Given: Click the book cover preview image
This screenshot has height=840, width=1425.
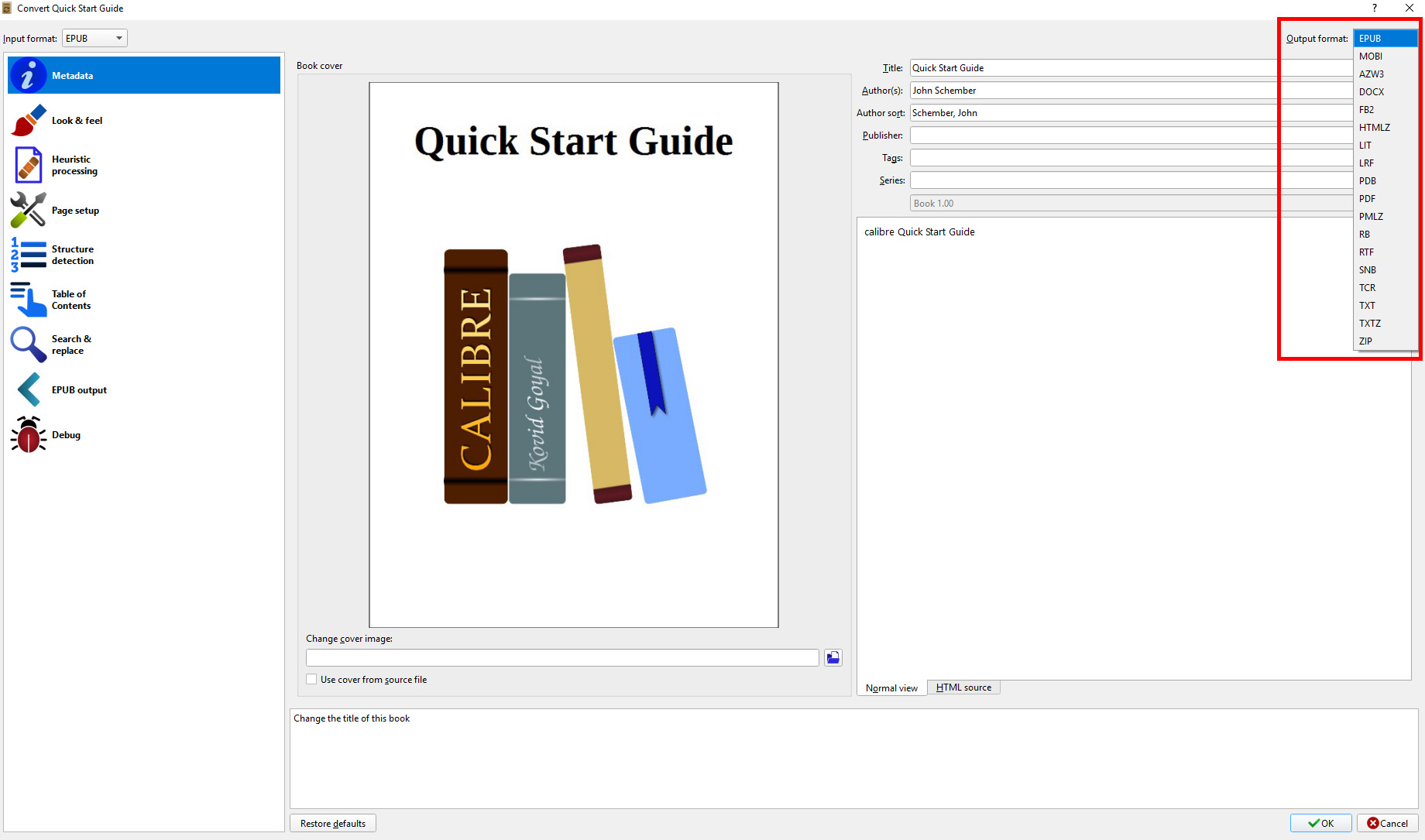Looking at the screenshot, I should pos(574,355).
